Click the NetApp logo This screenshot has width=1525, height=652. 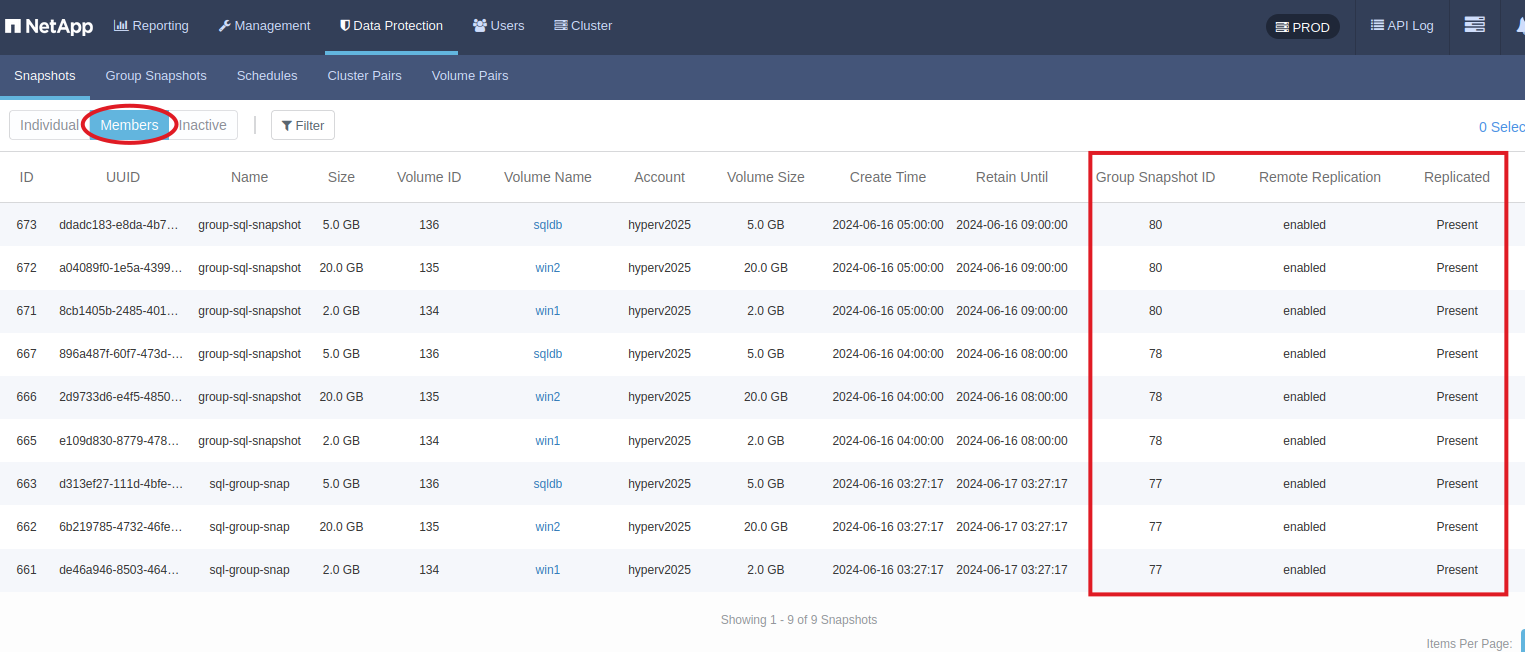(x=48, y=27)
